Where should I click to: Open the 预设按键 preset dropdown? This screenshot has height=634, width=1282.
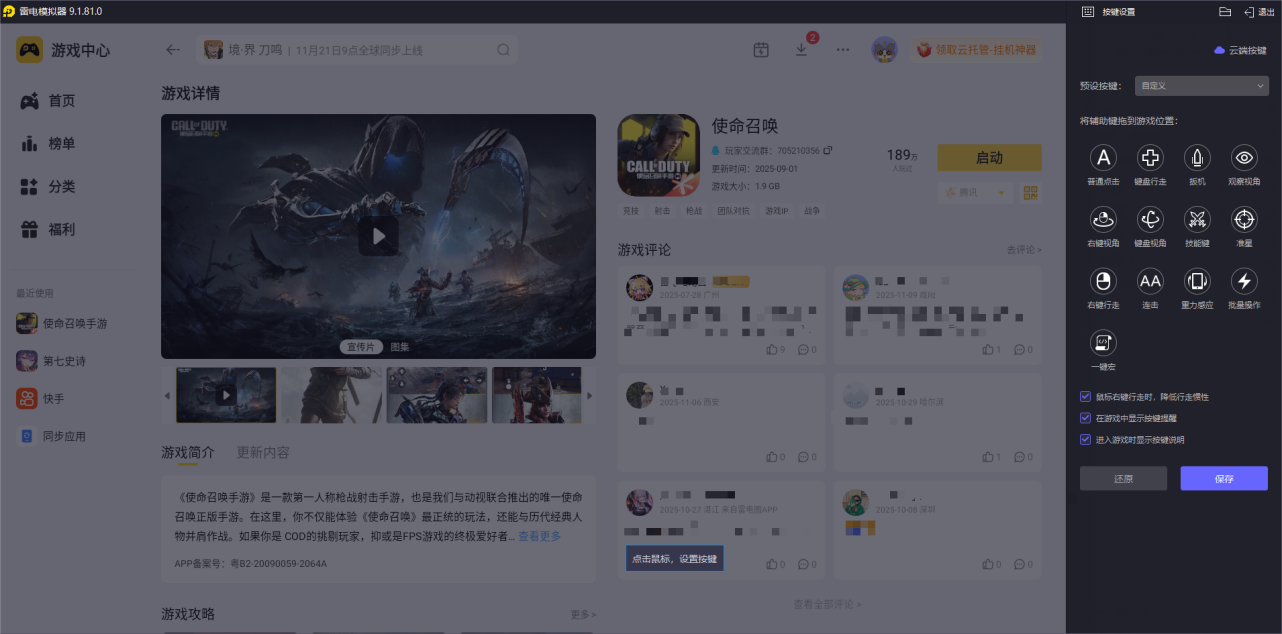coord(1202,86)
